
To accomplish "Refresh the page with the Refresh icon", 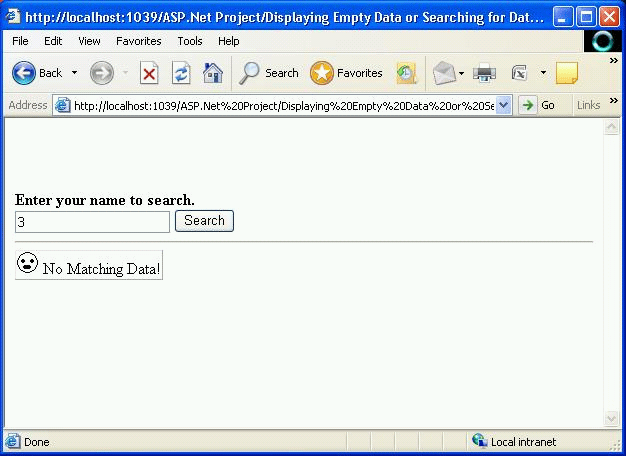I will (181, 73).
